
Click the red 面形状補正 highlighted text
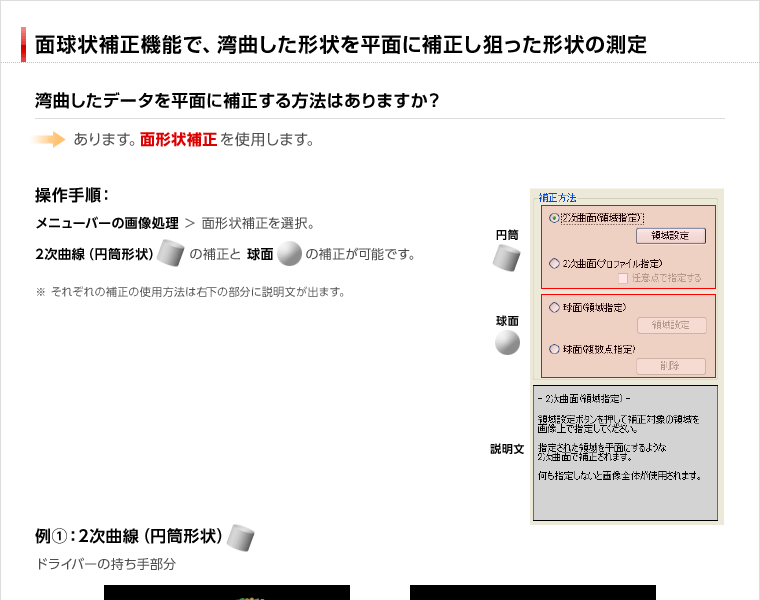click(178, 140)
